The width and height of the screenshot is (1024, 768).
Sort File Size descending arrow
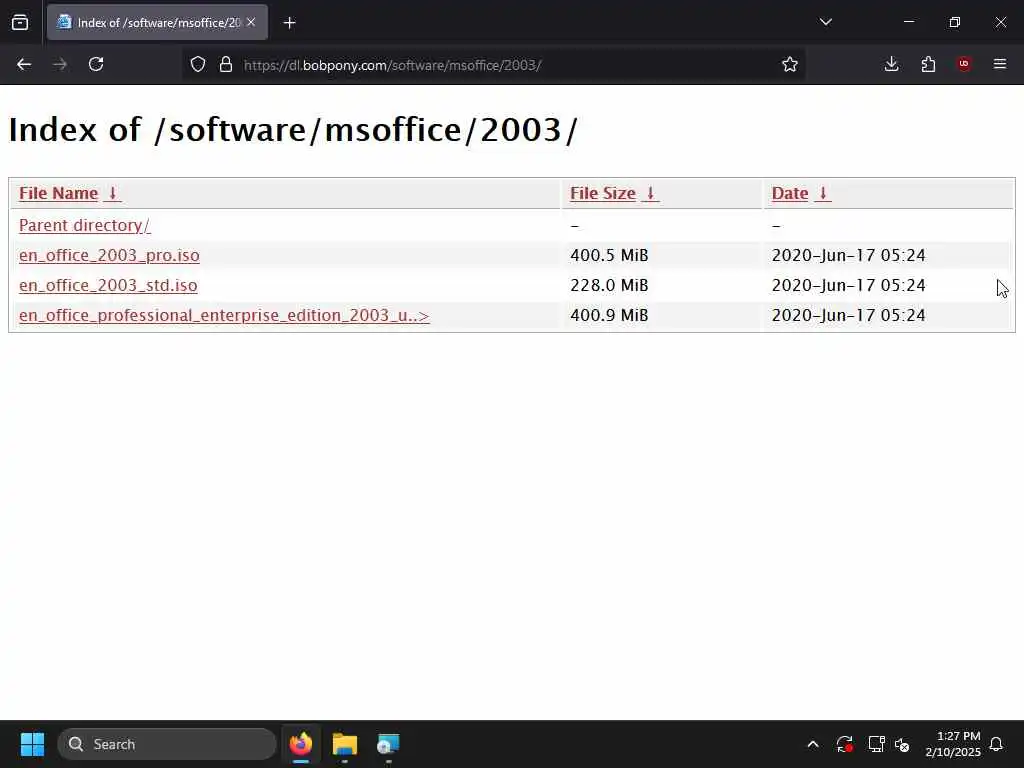pos(650,193)
